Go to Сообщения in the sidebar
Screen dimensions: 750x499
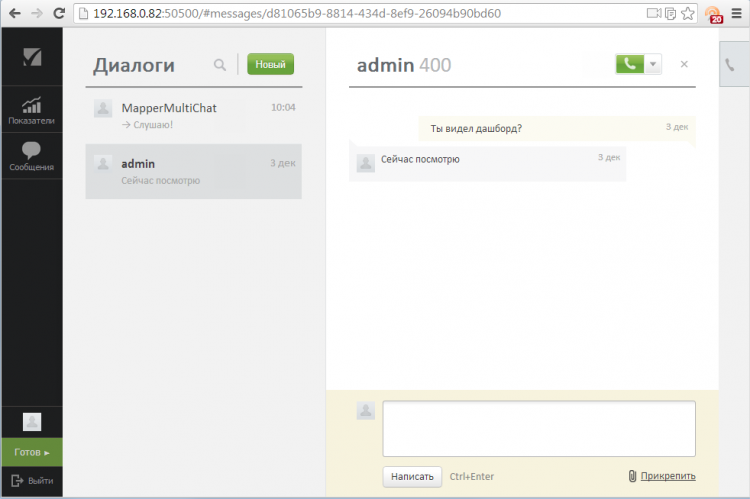(31, 157)
